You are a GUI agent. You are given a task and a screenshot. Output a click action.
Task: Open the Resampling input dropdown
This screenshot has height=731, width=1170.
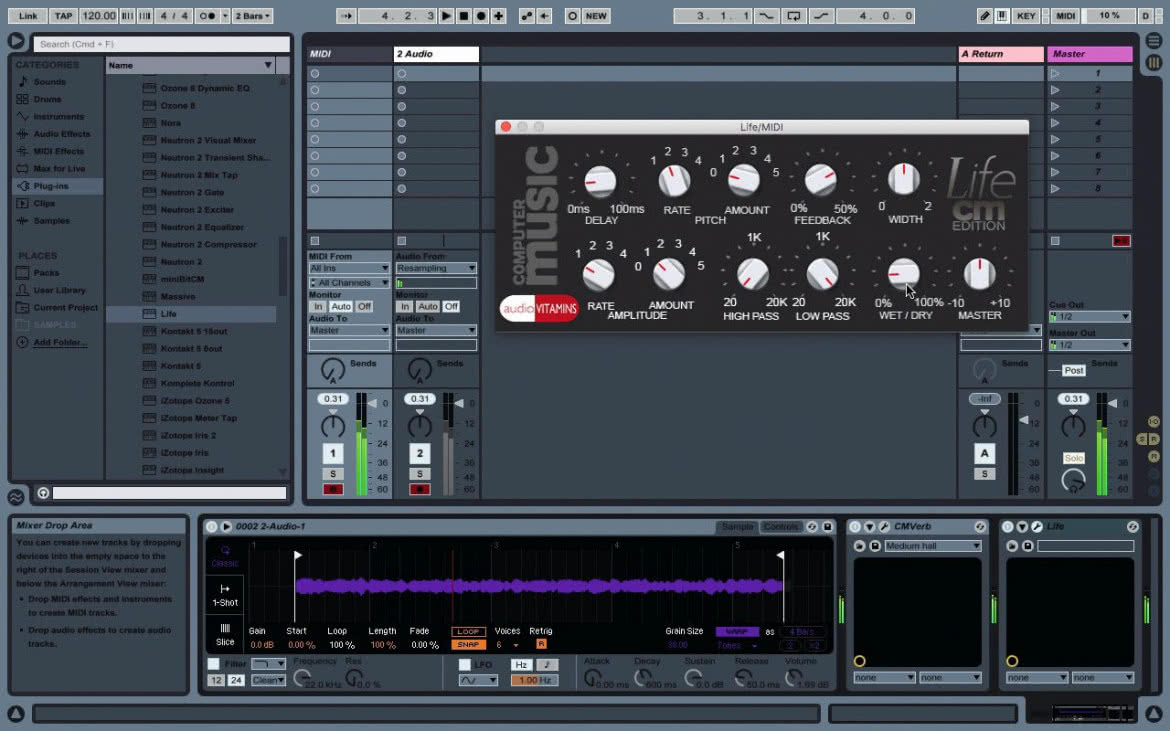click(436, 268)
